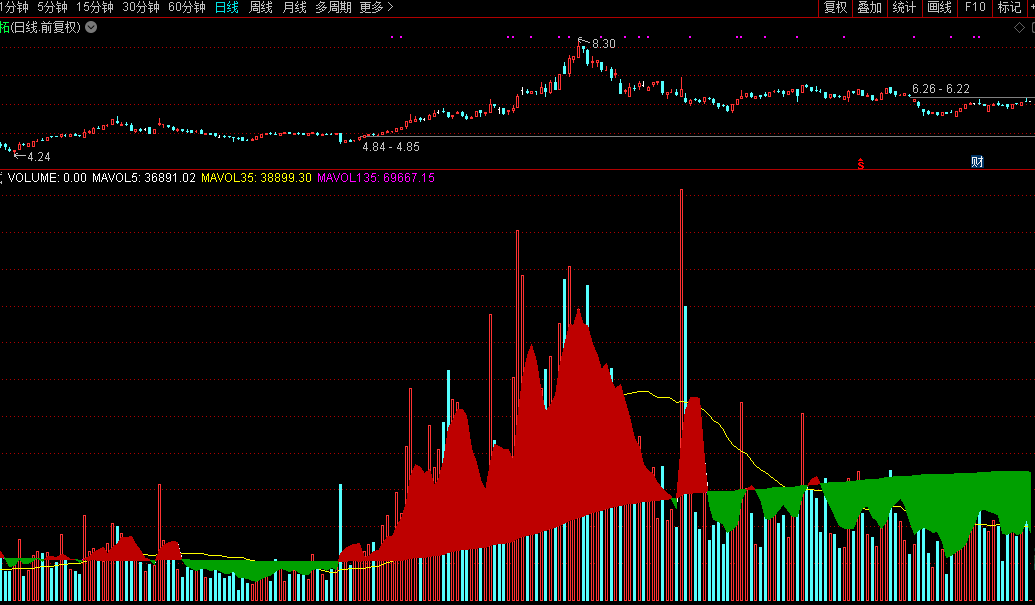This screenshot has width=1035, height=605.
Task: Switch to 周线 weekly chart
Action: (260, 8)
